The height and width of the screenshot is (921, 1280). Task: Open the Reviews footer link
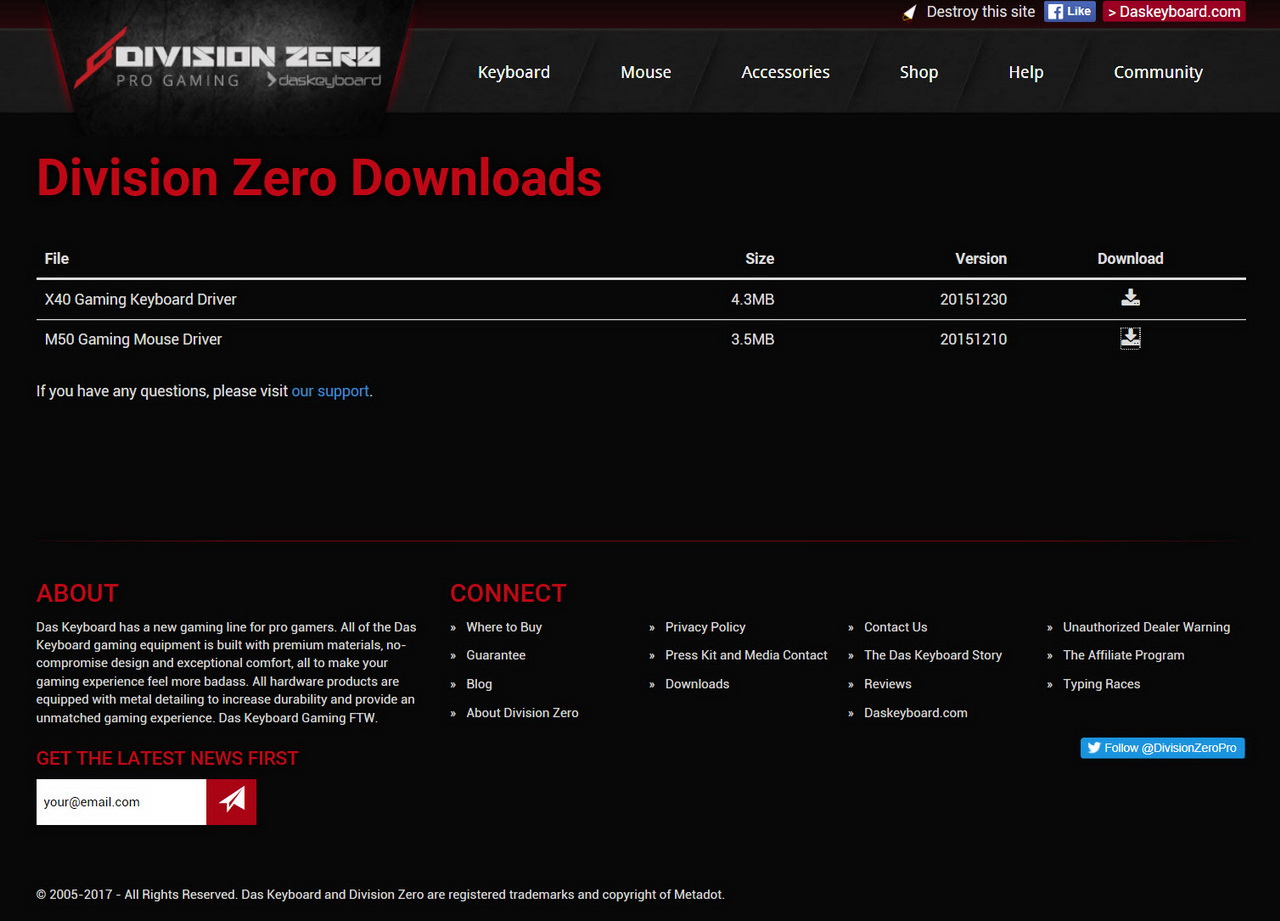(888, 684)
